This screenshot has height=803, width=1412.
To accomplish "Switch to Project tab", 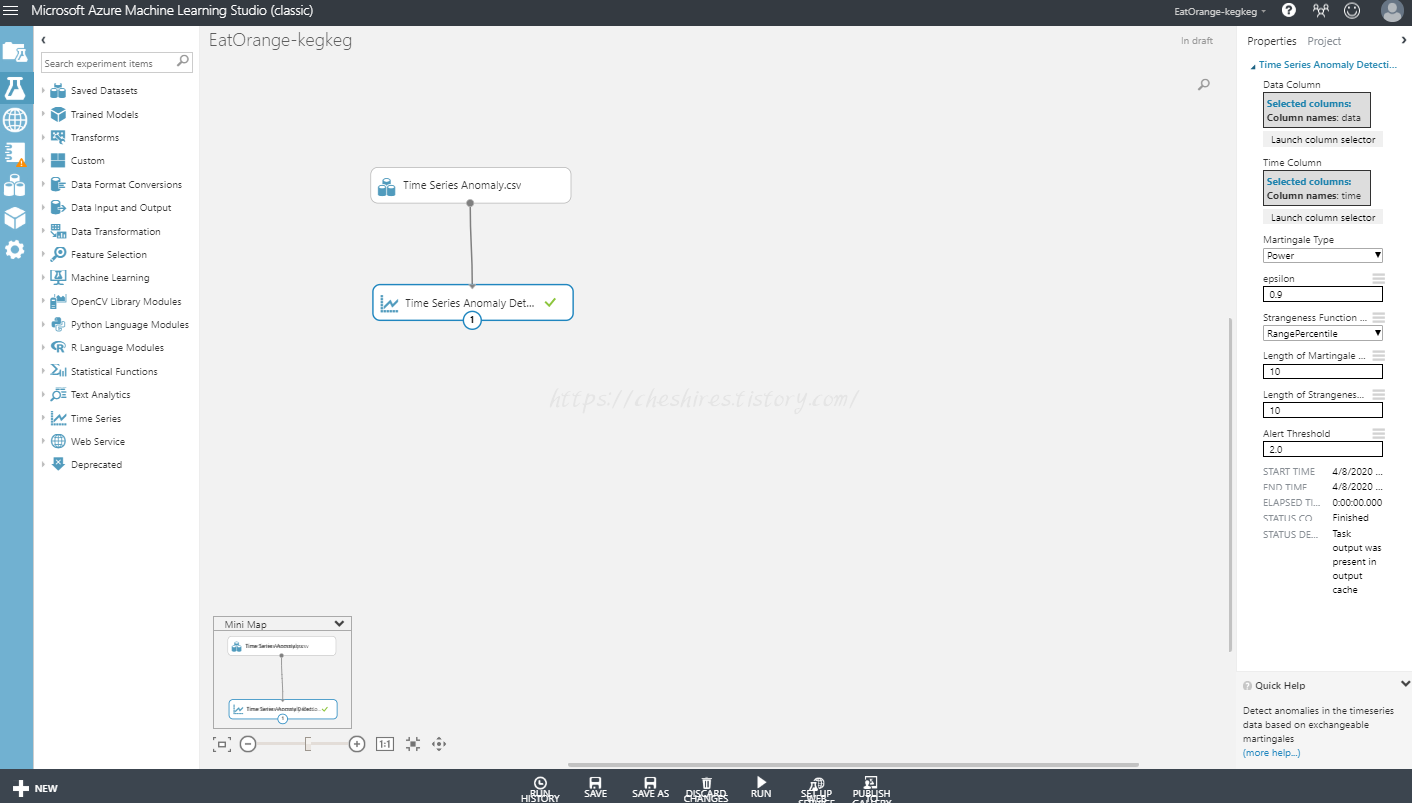I will (x=1324, y=41).
